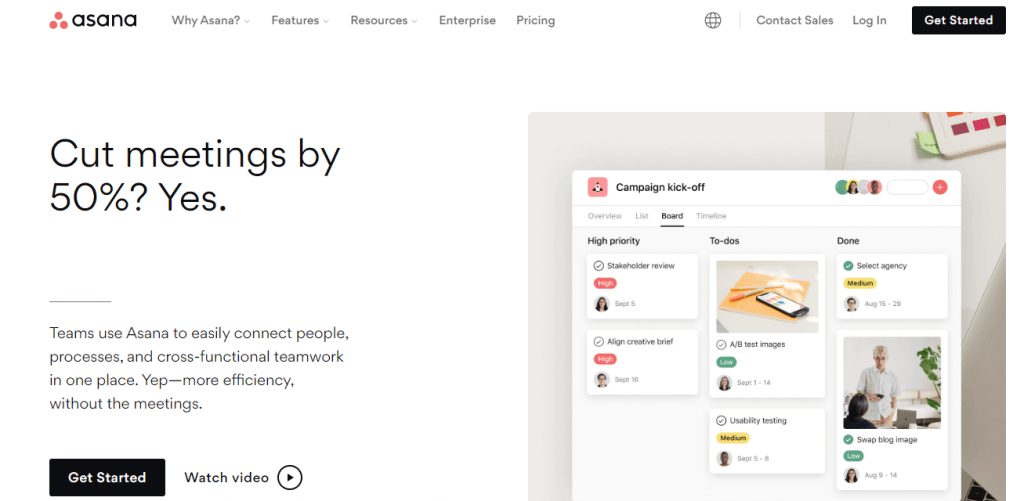Click the team member avatars in card header
Viewport: 1024px width, 501px height.
click(x=859, y=187)
